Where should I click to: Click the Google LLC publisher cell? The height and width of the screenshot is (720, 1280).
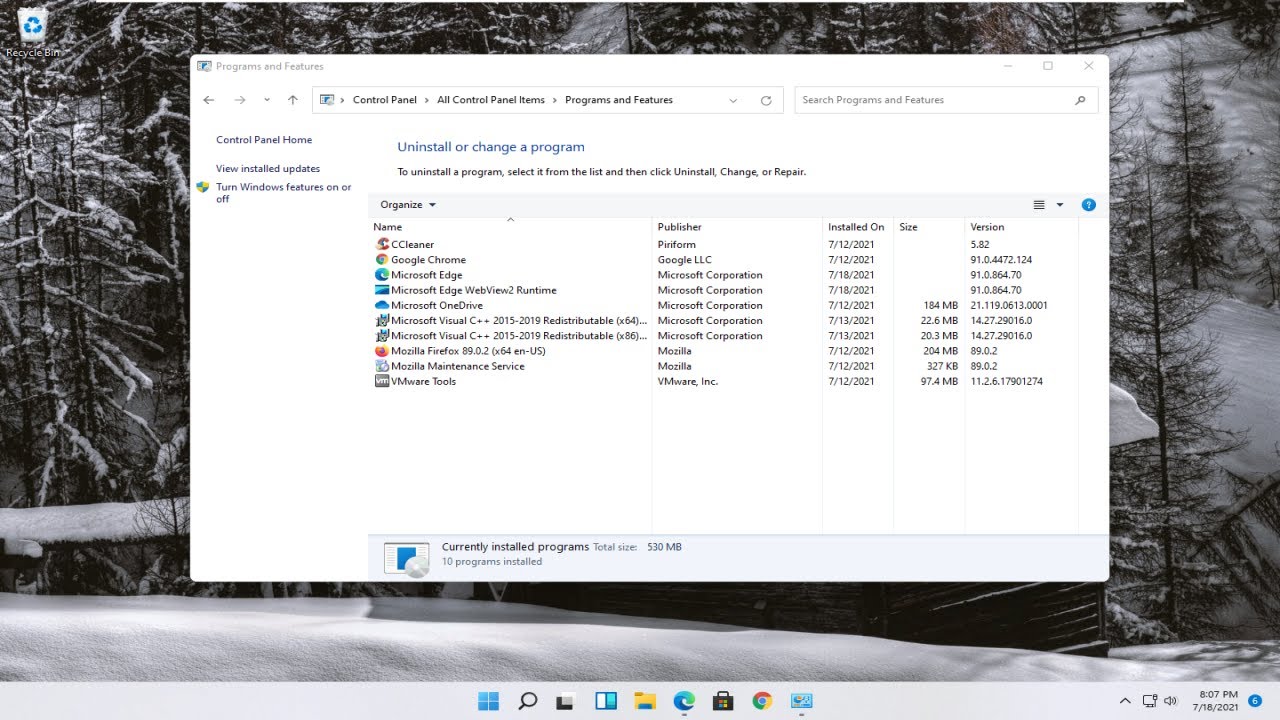point(685,259)
